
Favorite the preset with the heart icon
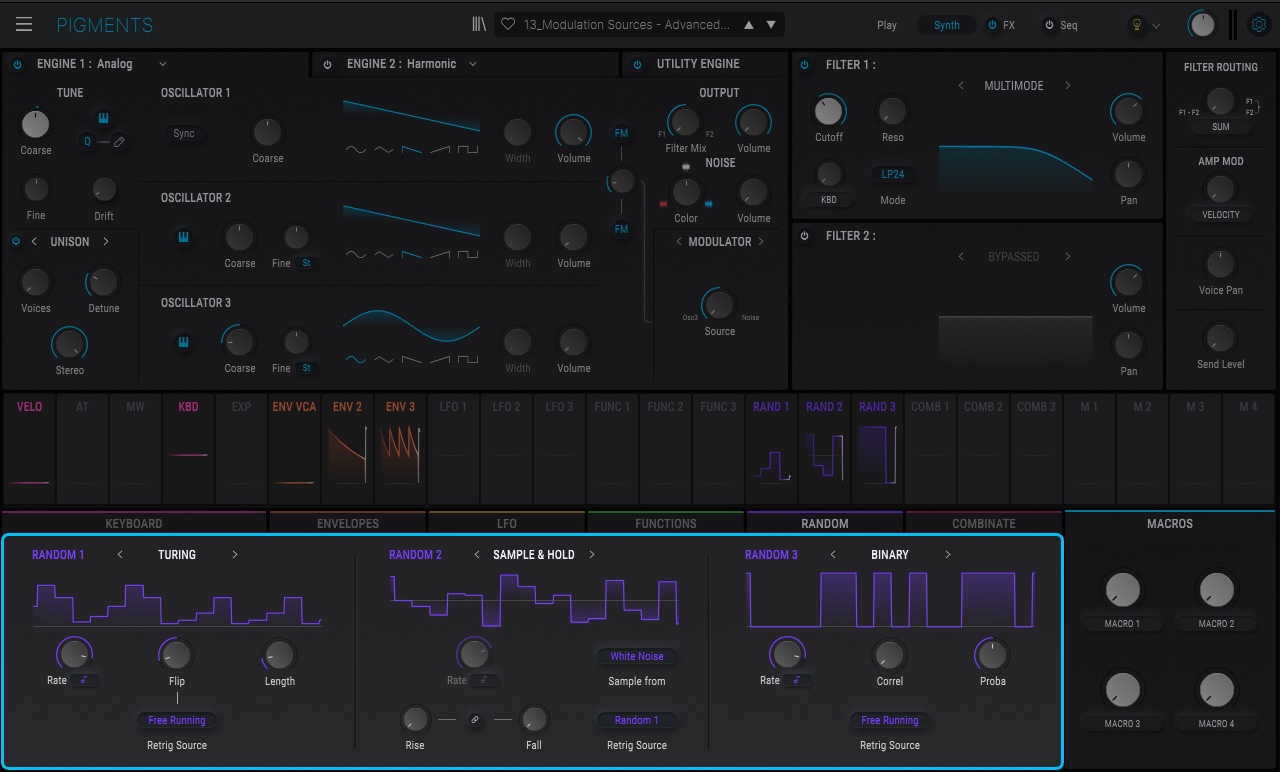[508, 24]
